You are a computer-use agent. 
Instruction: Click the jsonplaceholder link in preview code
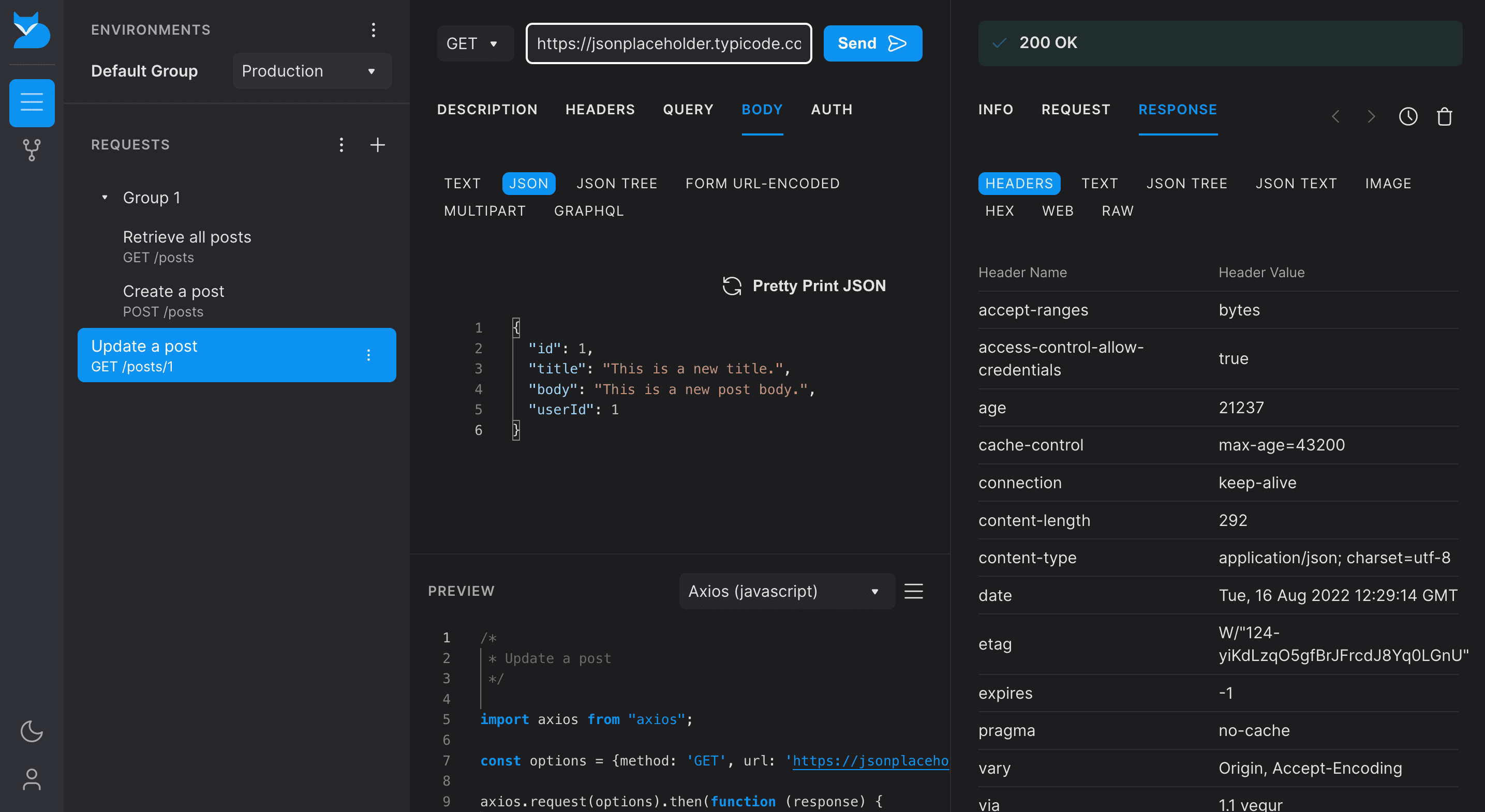(x=870, y=761)
